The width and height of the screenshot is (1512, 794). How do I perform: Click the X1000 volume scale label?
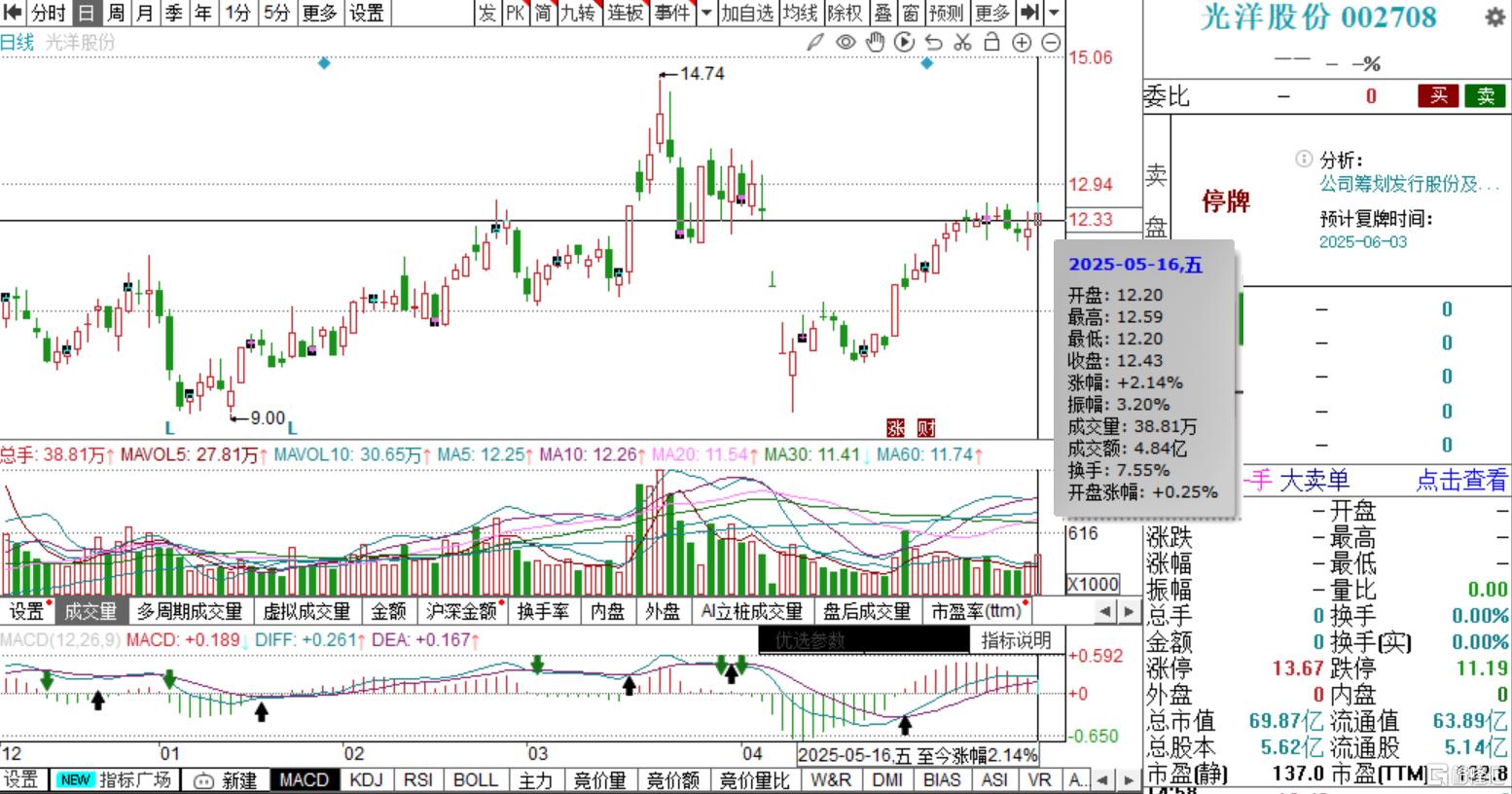1093,584
